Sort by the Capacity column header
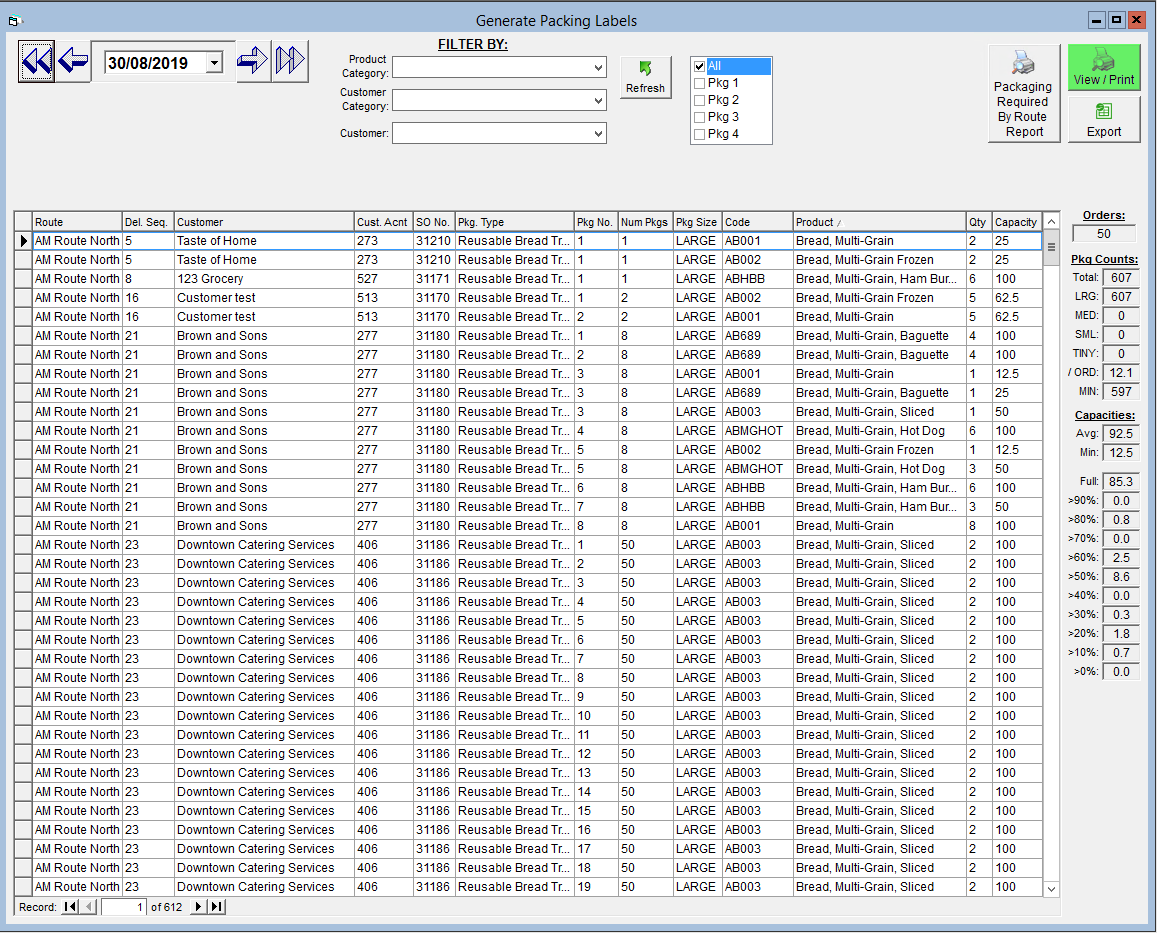Viewport: 1157px width, 934px height. pos(1017,222)
